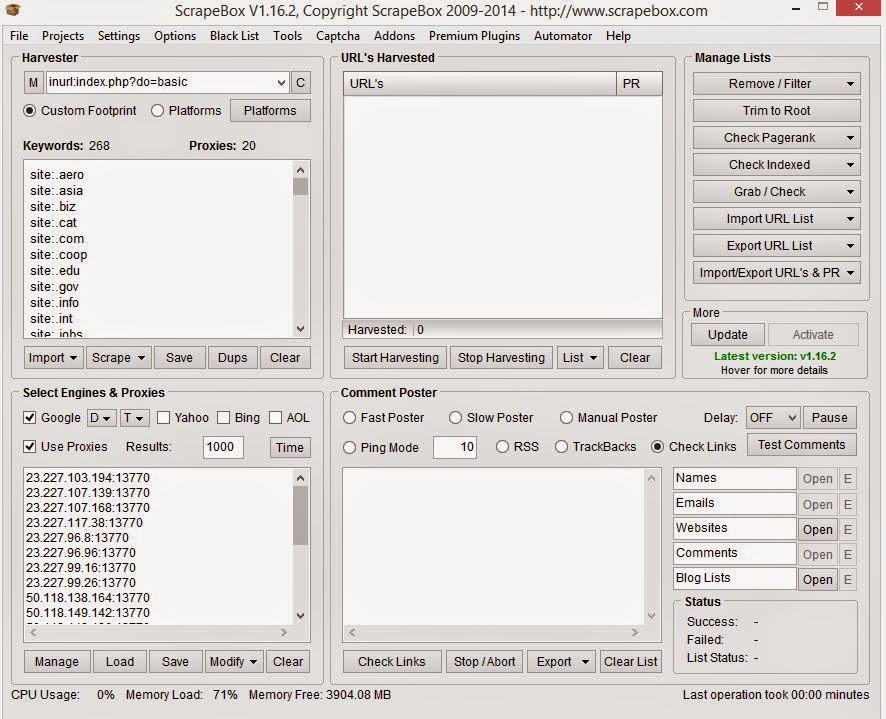Click the E edit button beside Websites
The width and height of the screenshot is (886, 719).
click(x=847, y=528)
